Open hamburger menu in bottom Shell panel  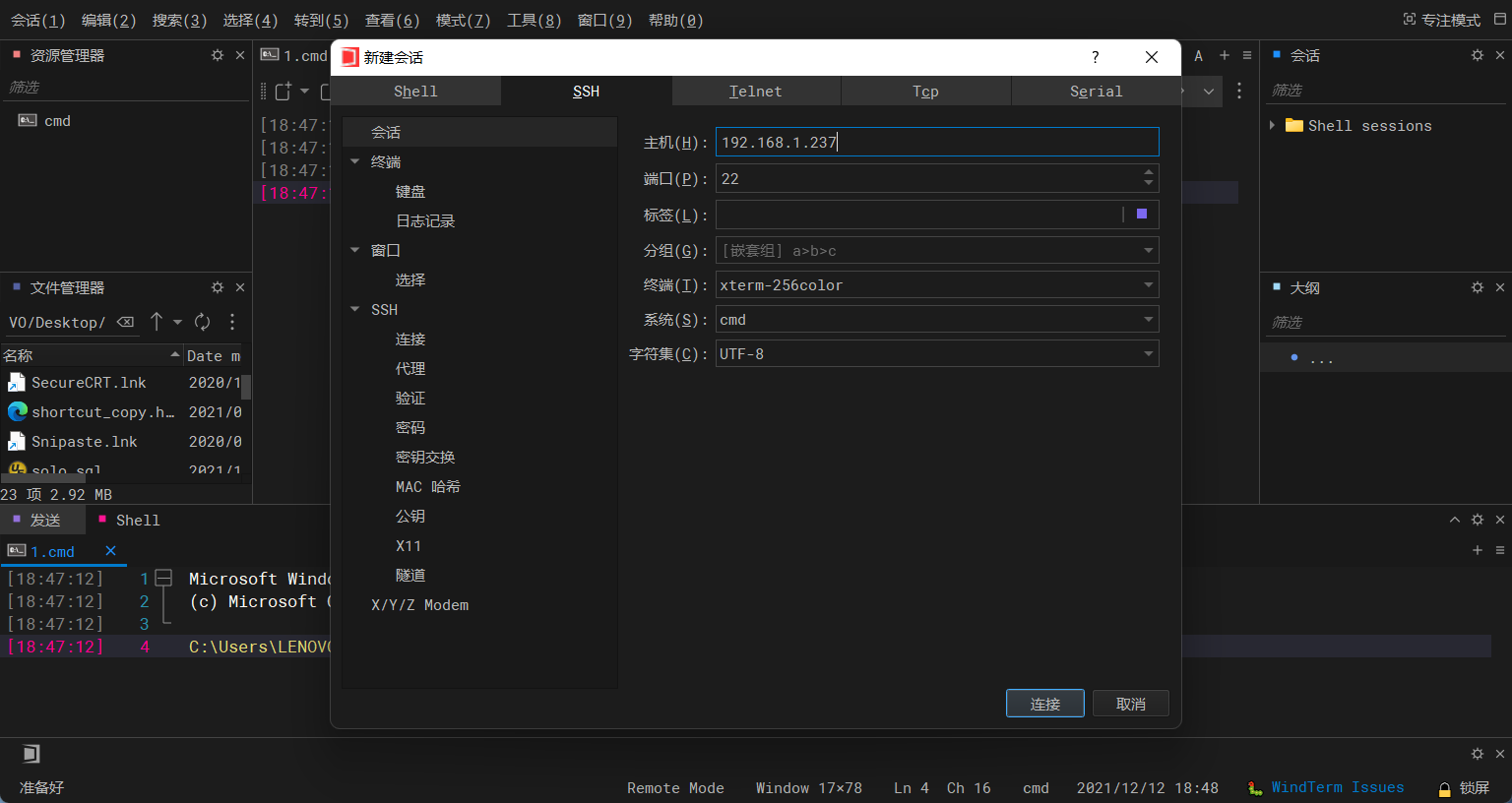[x=1500, y=550]
